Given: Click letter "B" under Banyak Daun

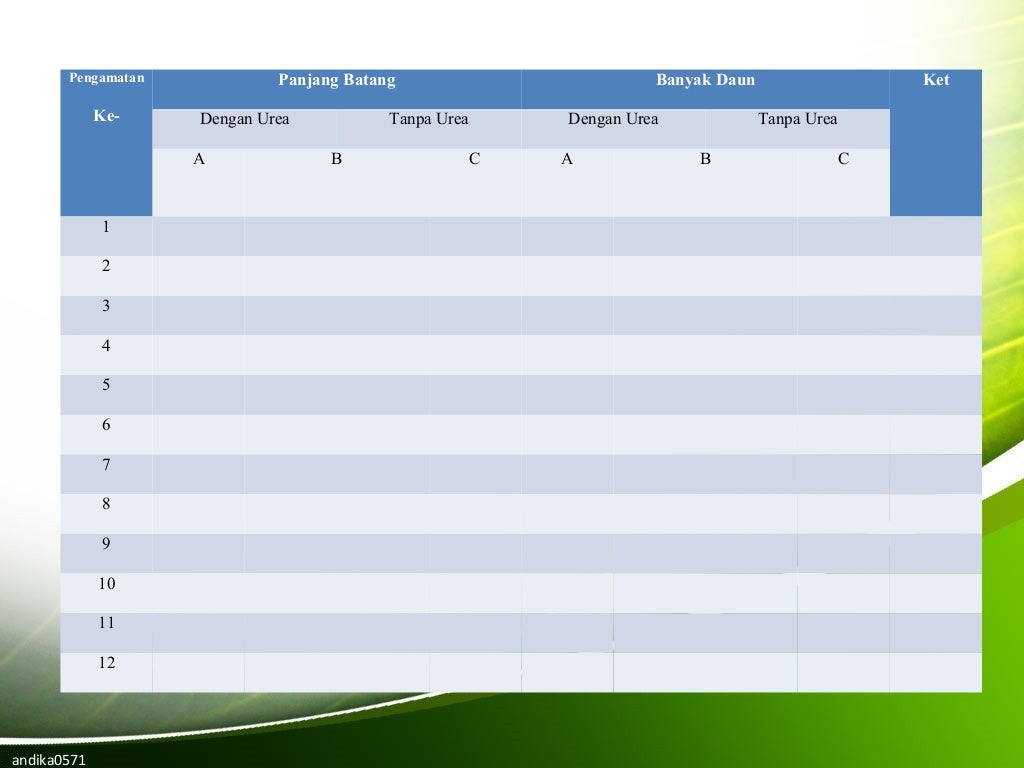Looking at the screenshot, I should tap(705, 159).
